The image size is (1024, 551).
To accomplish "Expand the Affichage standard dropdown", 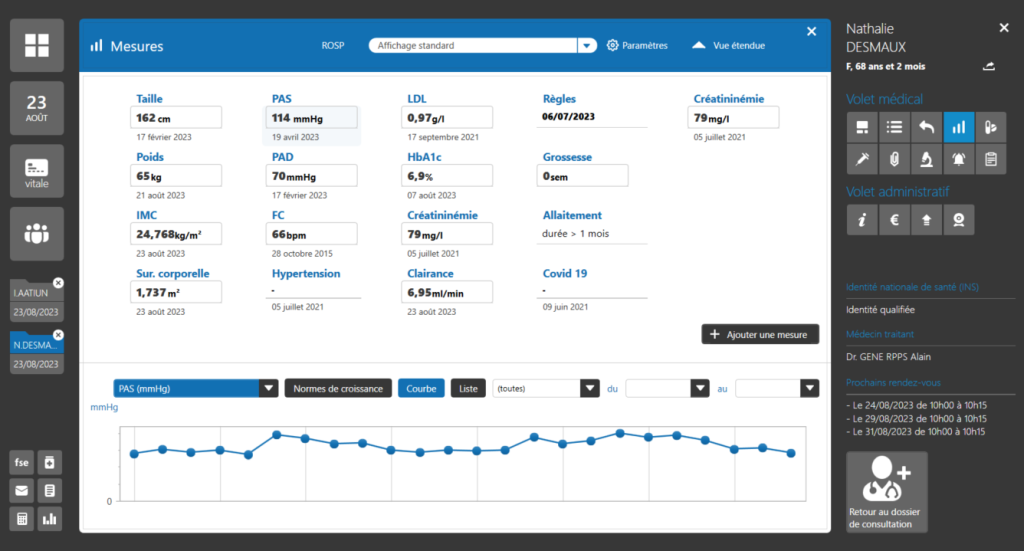I will click(586, 46).
